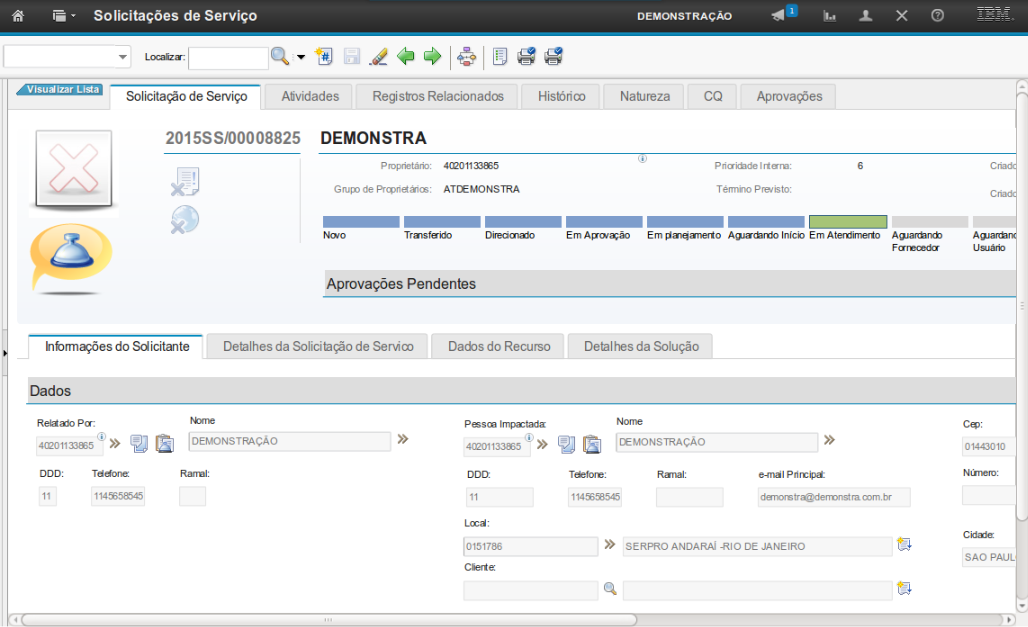Open the Detalhes da Solução tab
The height and width of the screenshot is (627, 1028).
[640, 346]
